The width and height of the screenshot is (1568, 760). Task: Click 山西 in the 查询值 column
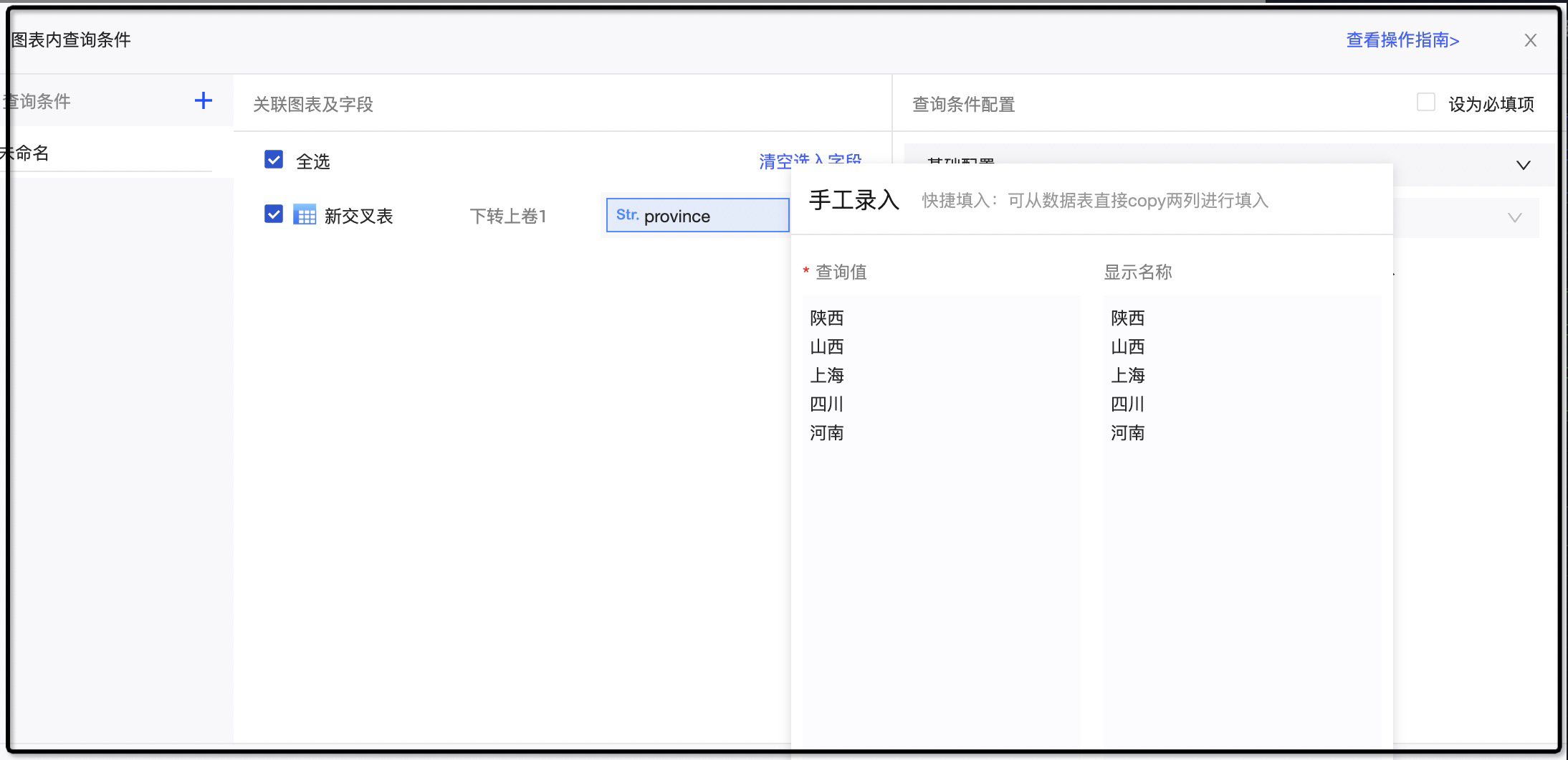tap(826, 346)
